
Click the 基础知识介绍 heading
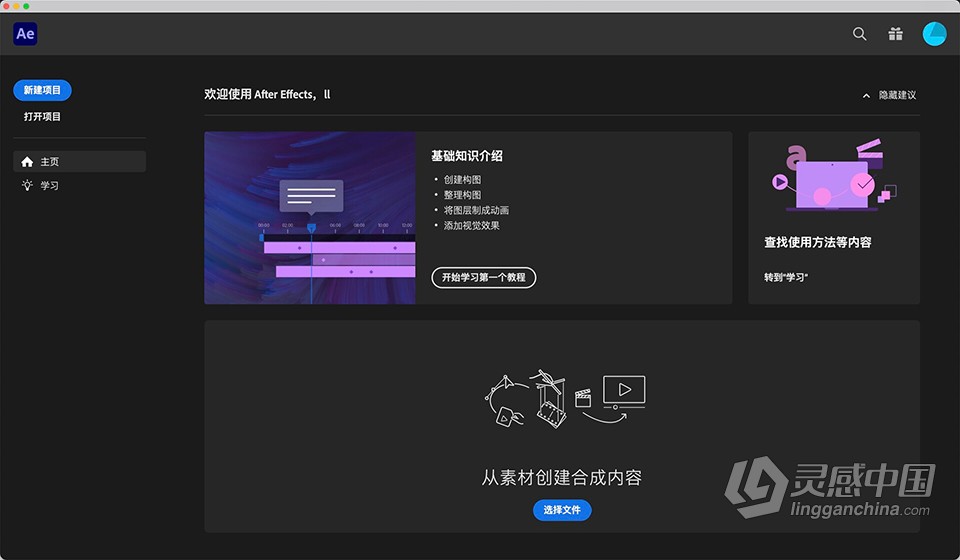coord(467,156)
